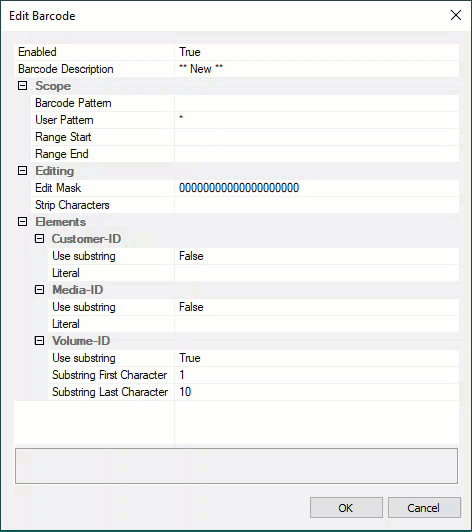The width and height of the screenshot is (472, 532).
Task: Click the Volume-ID group header
Action: 81,341
